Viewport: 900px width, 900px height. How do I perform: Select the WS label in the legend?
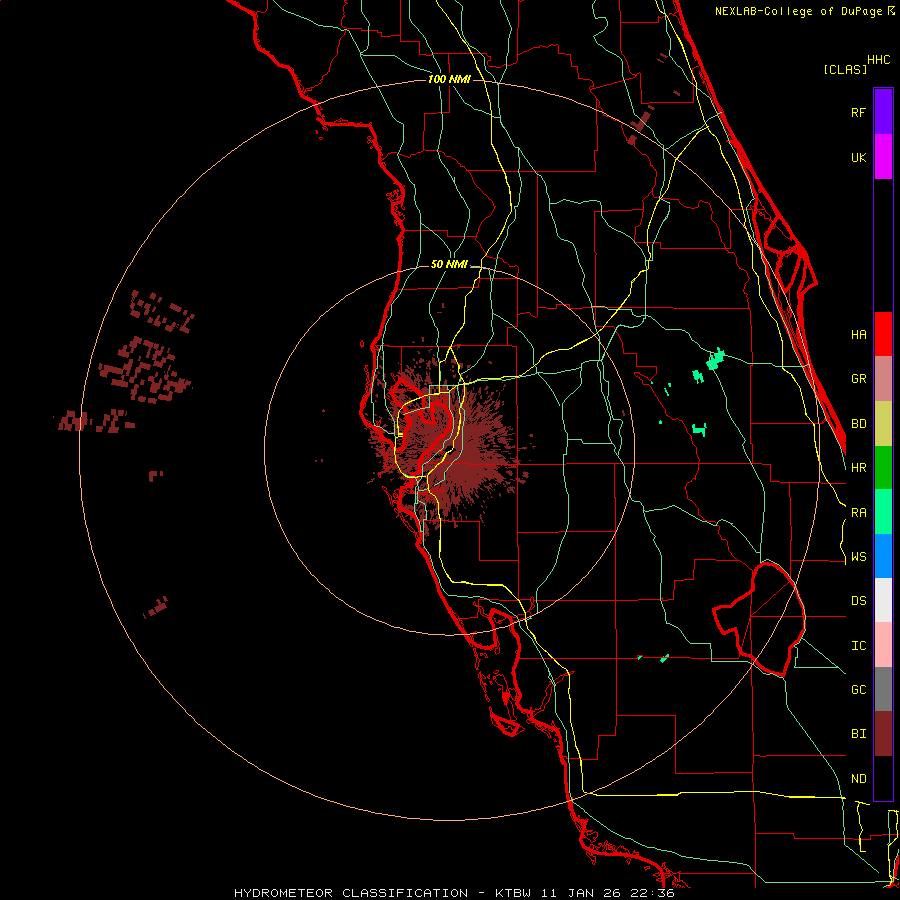(858, 557)
